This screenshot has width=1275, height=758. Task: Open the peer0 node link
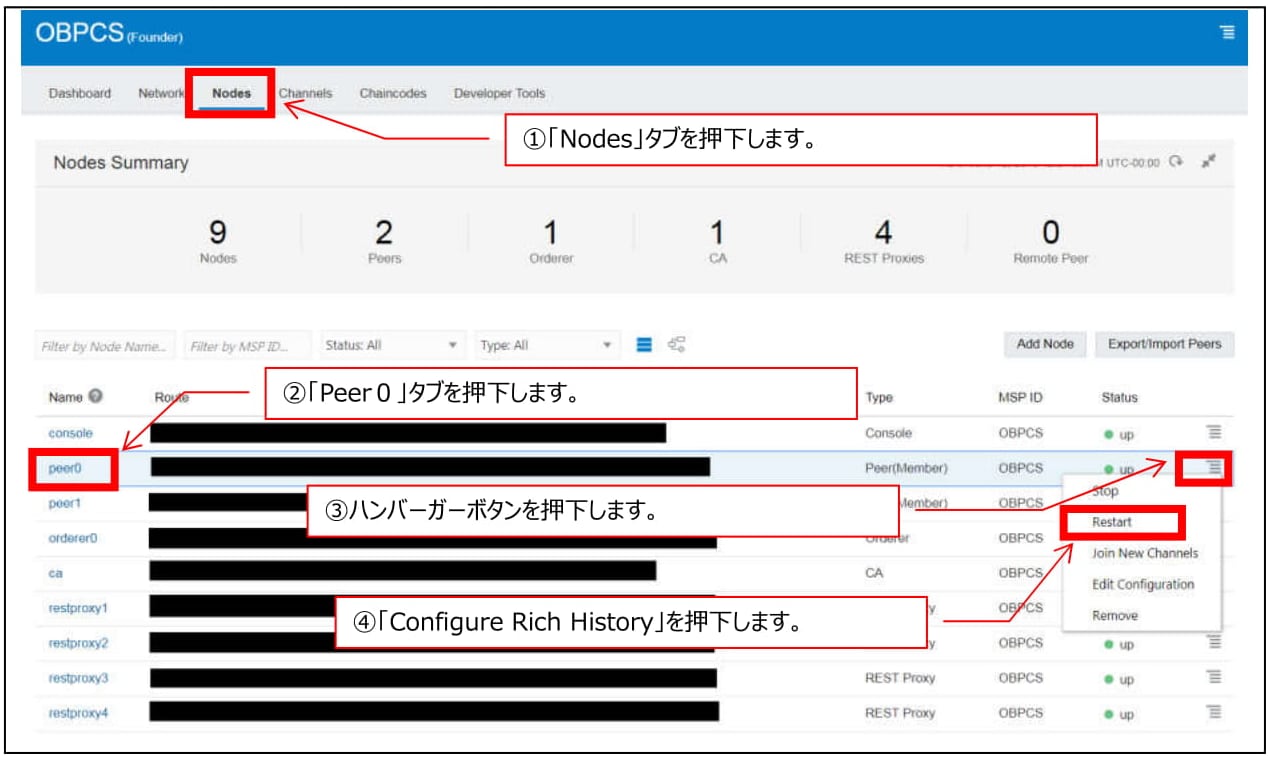coord(64,468)
